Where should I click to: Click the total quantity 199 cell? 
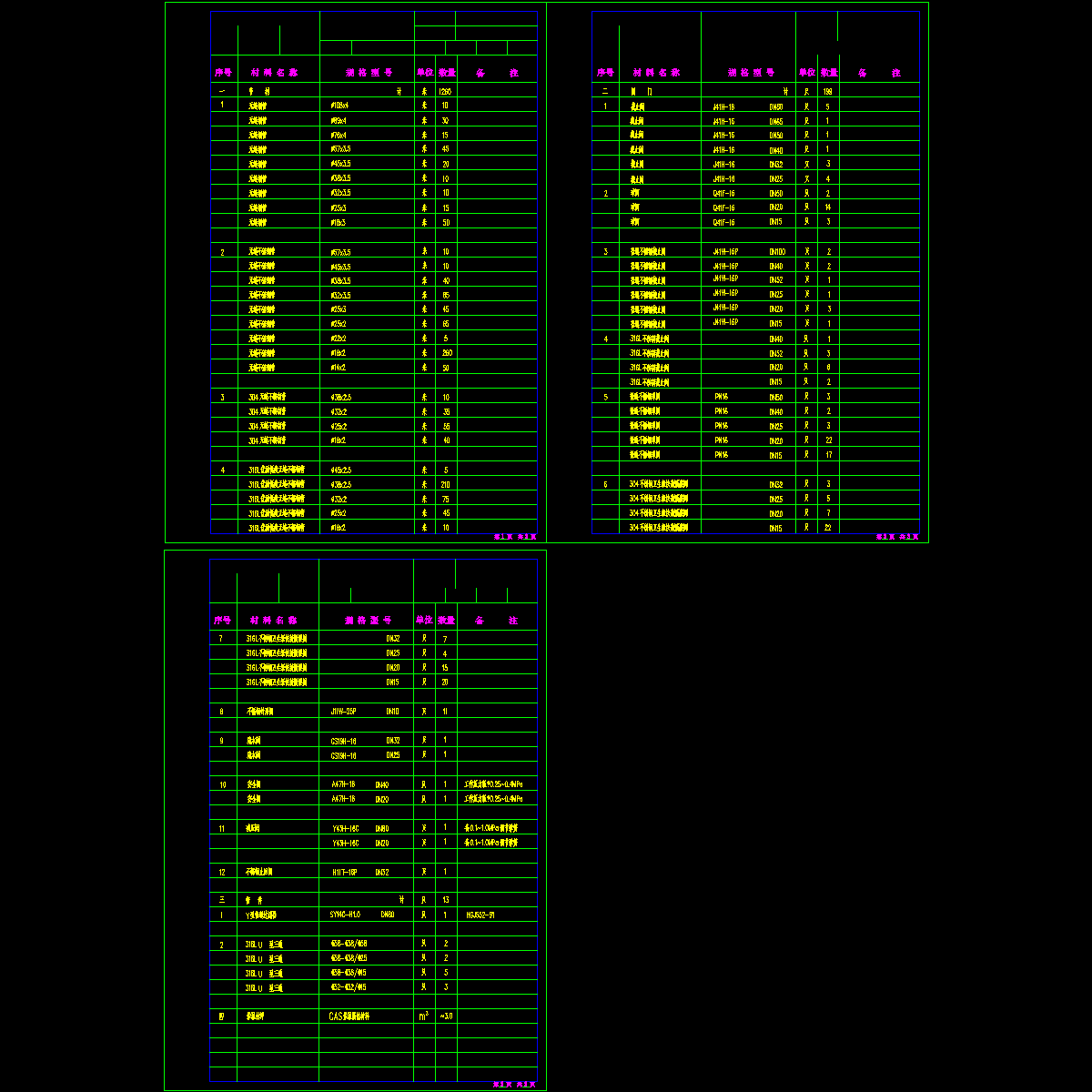pyautogui.click(x=827, y=91)
